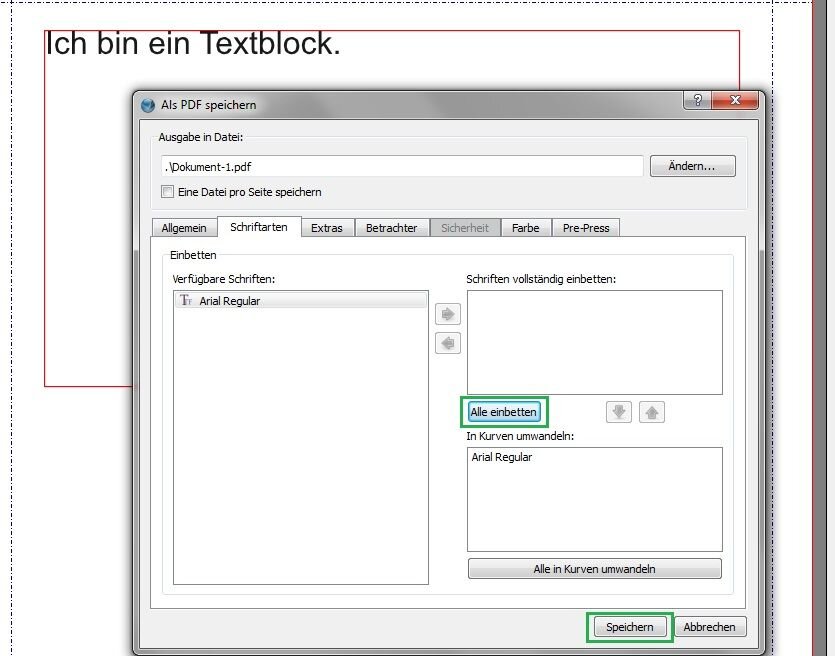This screenshot has height=656, width=835.
Task: Enable Eine Datei pro Seite speichern
Action: click(168, 192)
